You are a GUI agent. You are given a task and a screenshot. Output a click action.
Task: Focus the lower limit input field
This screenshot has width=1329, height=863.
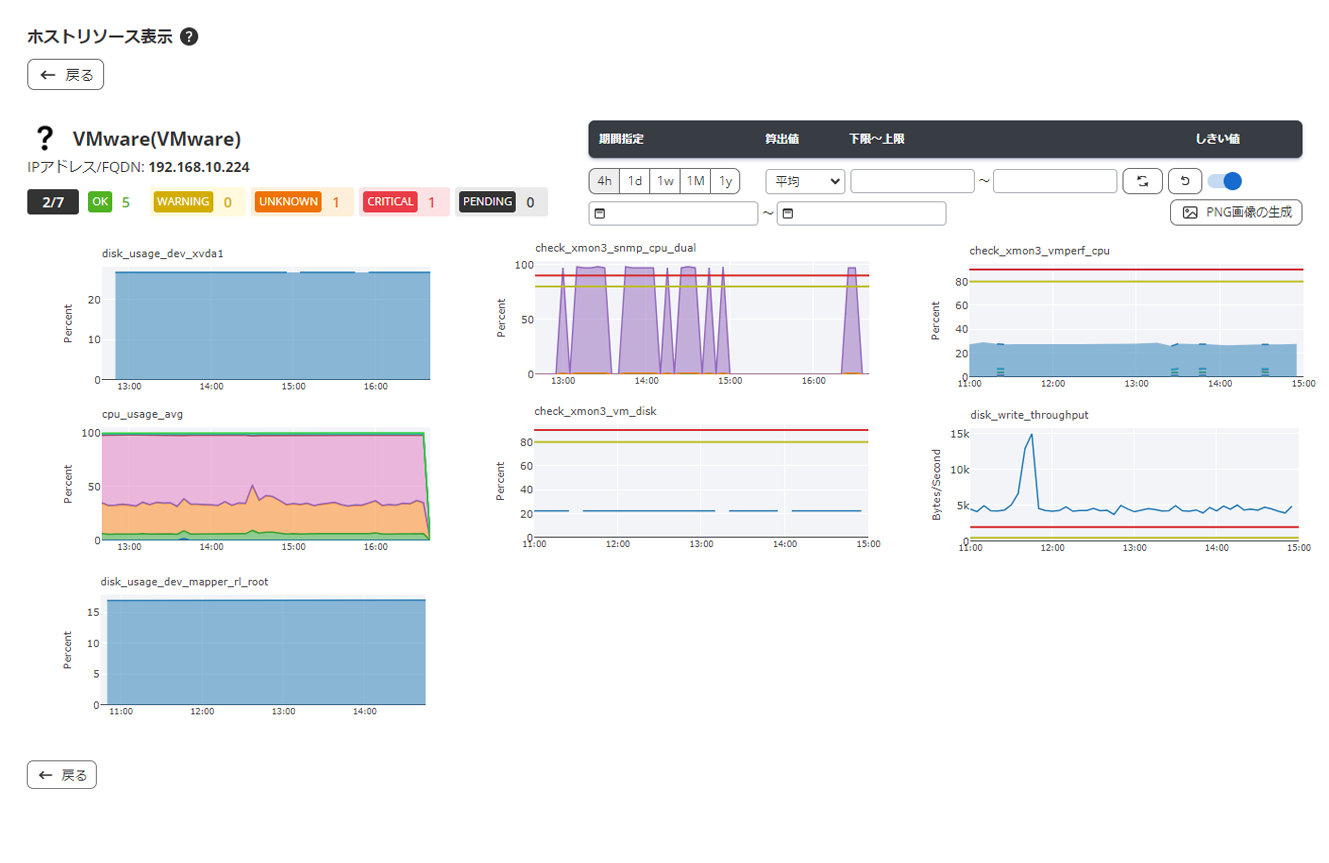pos(912,181)
